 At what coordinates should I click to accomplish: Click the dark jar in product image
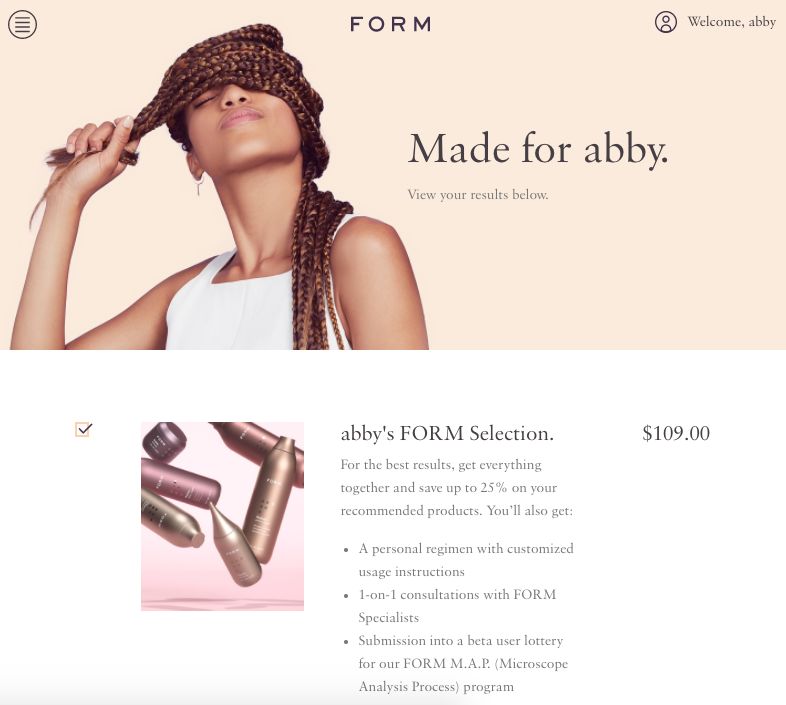165,440
